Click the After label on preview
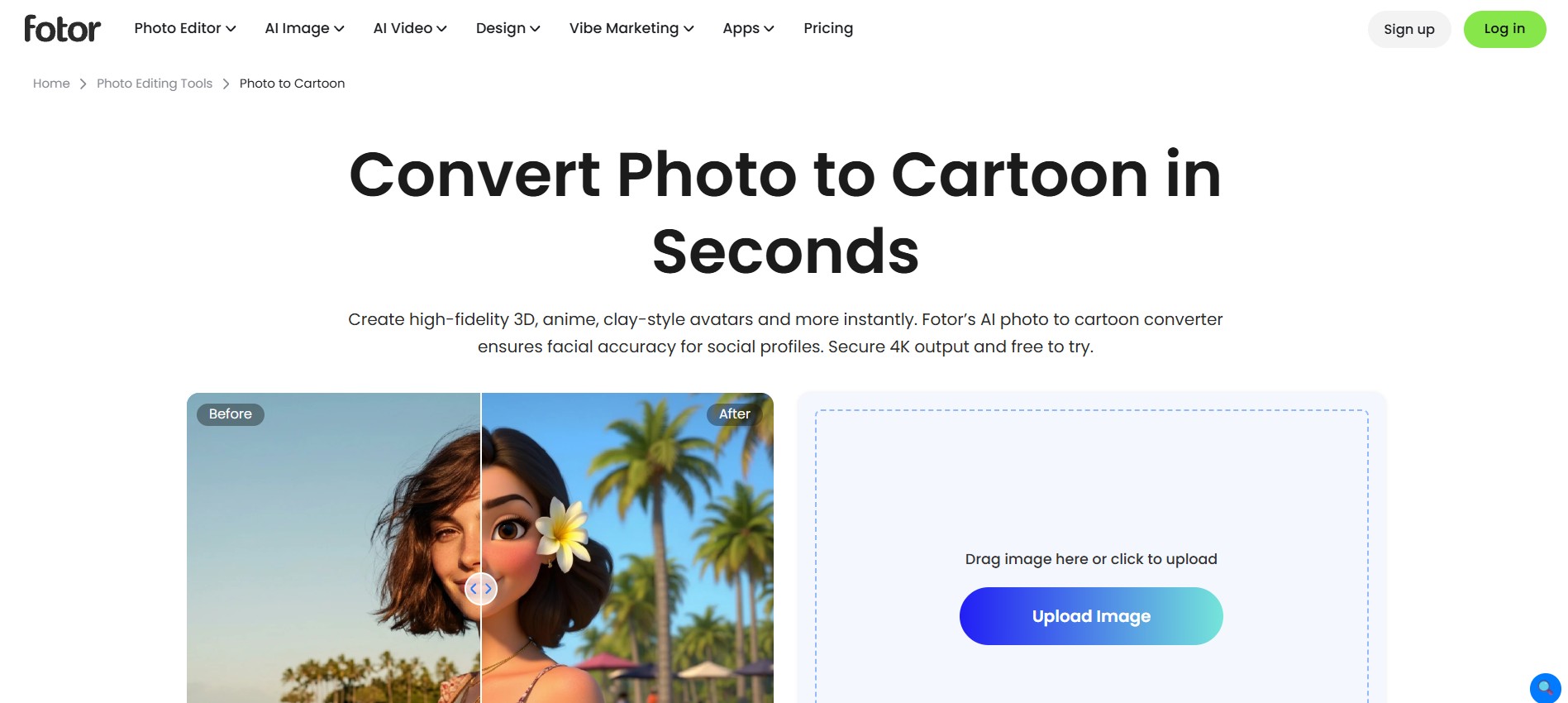The image size is (1568, 703). coord(735,414)
